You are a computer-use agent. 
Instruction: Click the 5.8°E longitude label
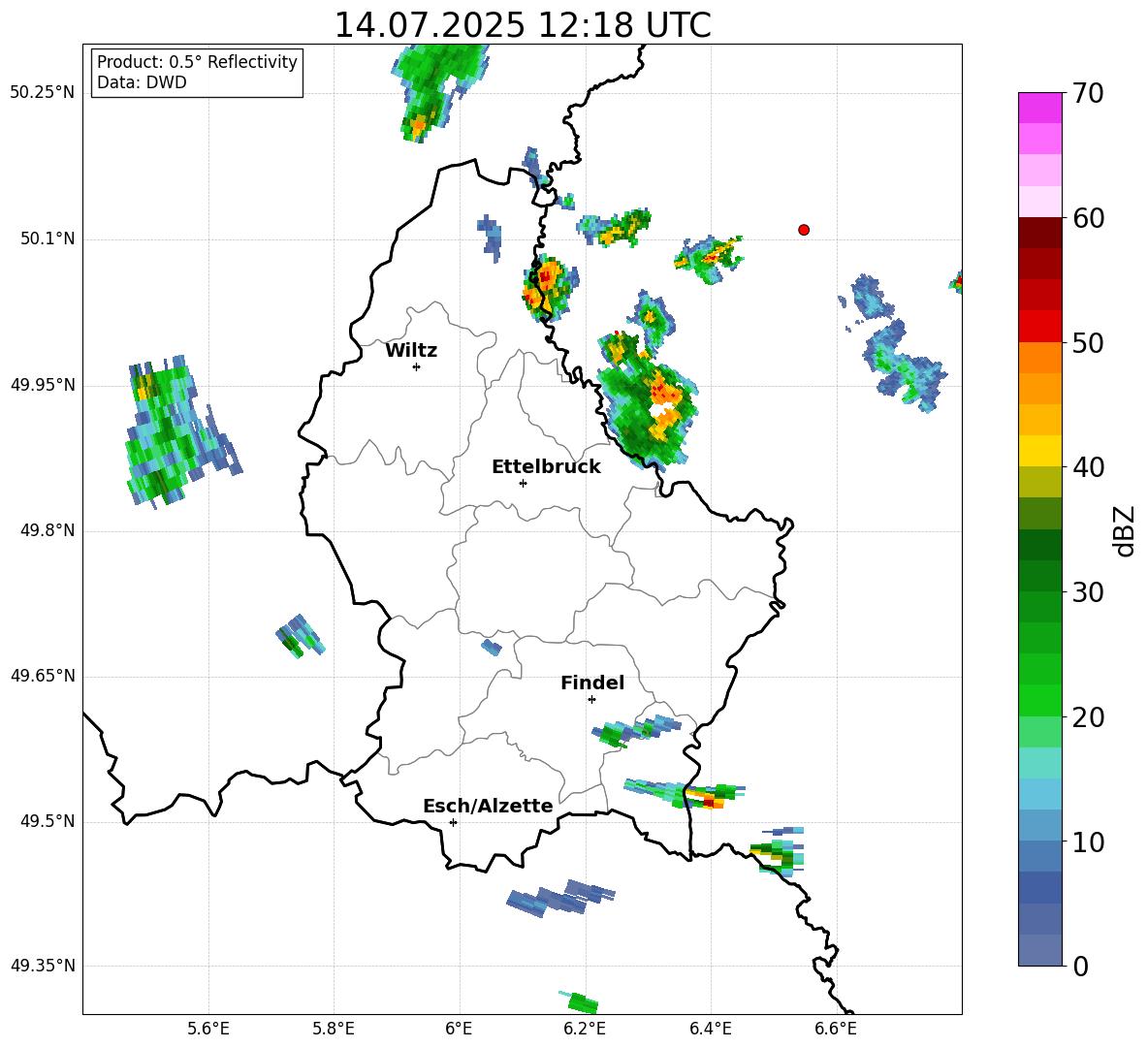[334, 1029]
